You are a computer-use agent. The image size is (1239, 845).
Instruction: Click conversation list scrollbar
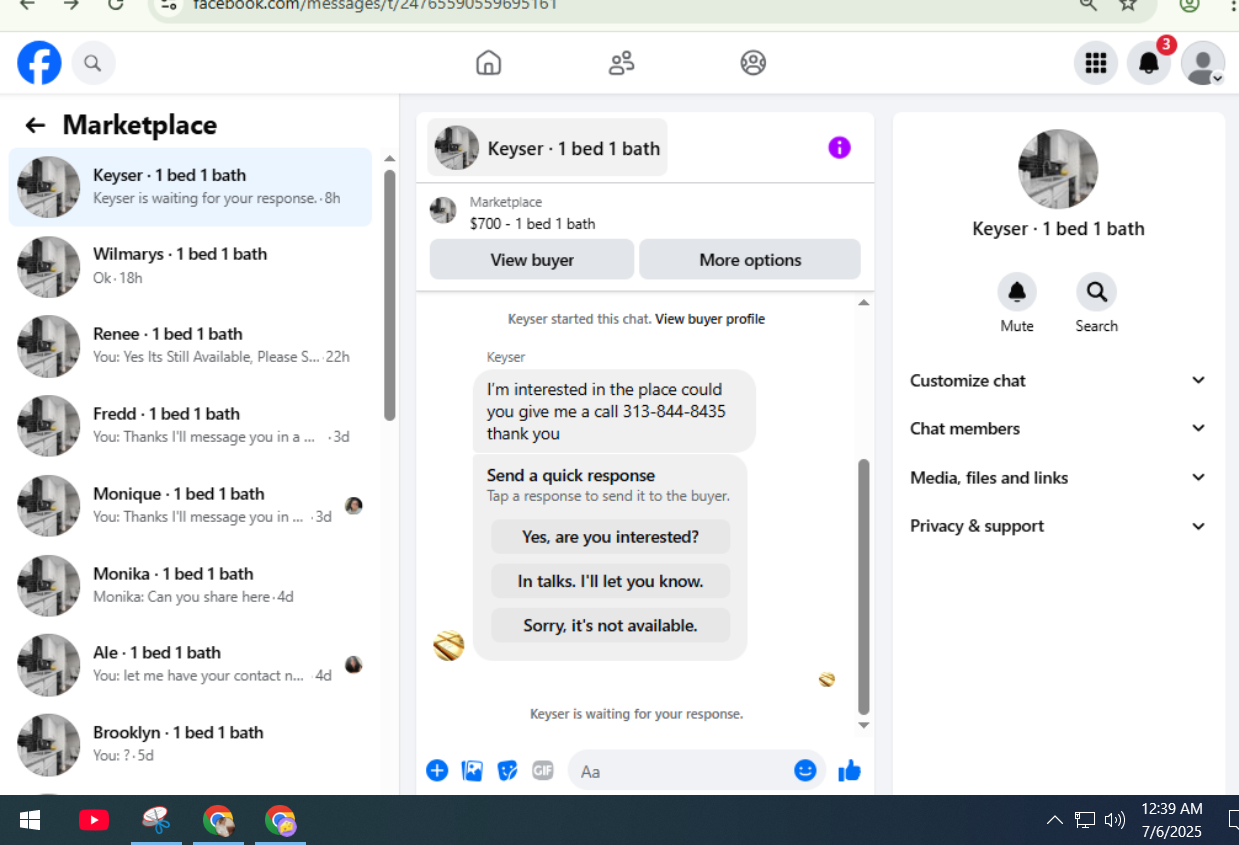pos(390,295)
